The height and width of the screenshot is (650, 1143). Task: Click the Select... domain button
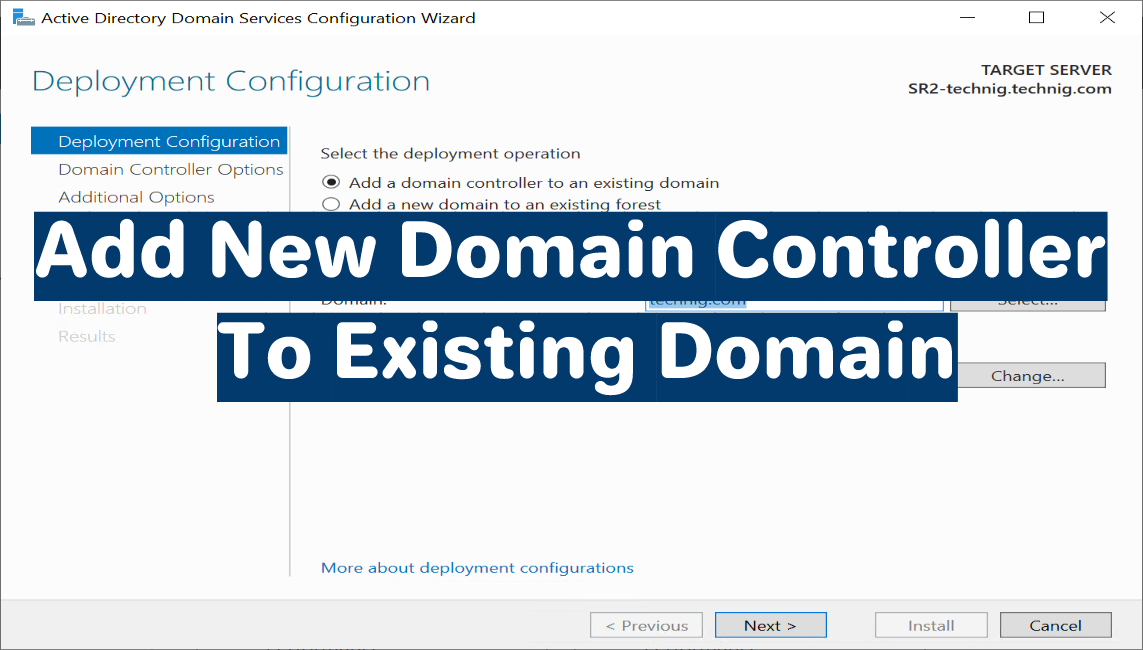click(x=1028, y=305)
